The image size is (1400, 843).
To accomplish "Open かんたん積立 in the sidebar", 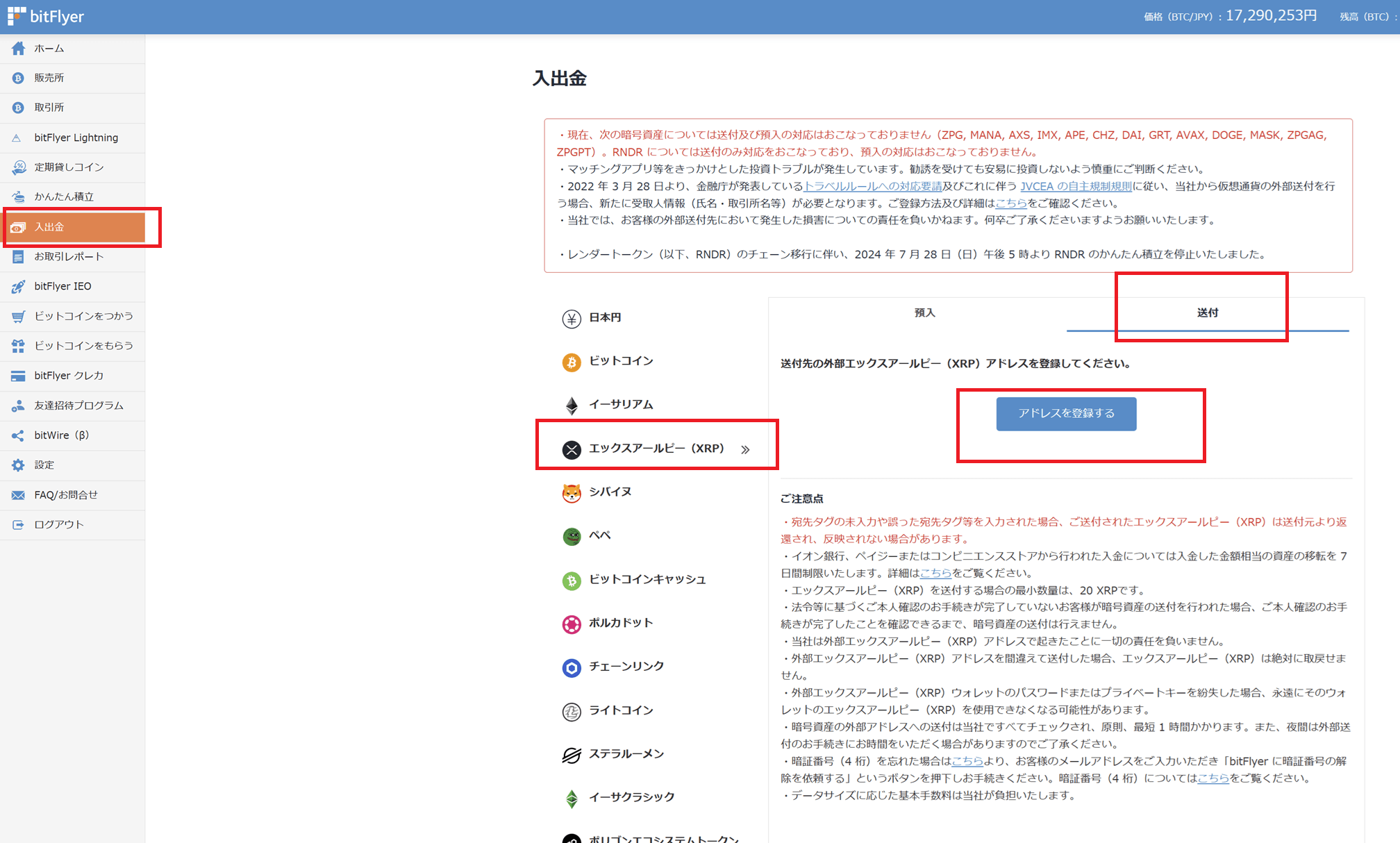I will (x=72, y=197).
